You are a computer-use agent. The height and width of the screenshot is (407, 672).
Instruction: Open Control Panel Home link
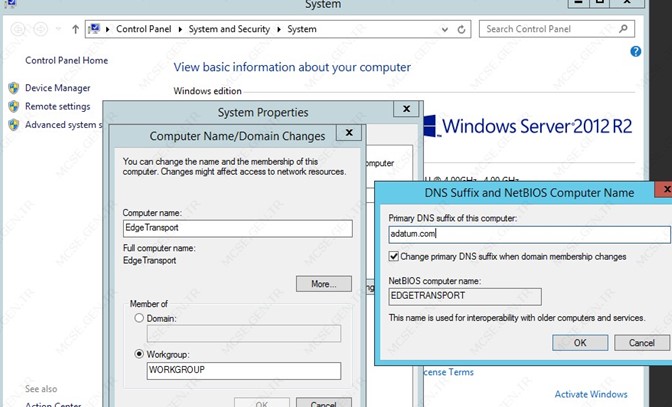click(x=66, y=60)
